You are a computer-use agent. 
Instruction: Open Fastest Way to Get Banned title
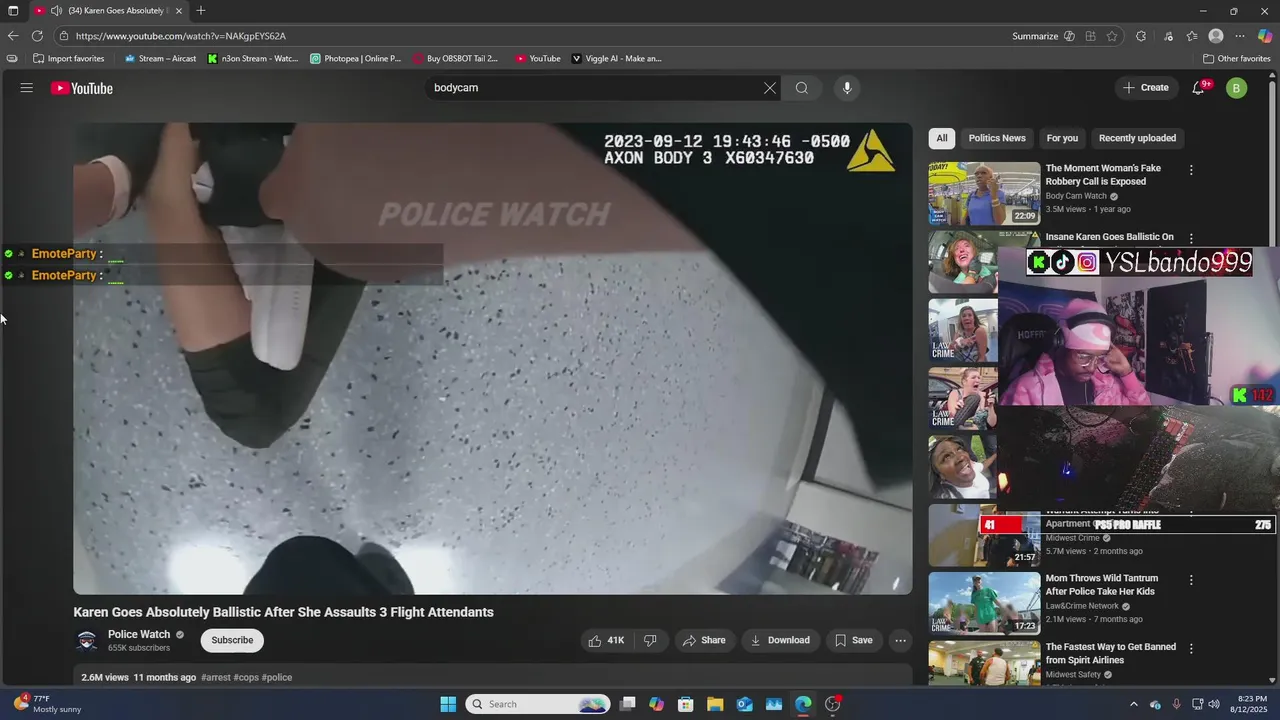(x=1110, y=654)
